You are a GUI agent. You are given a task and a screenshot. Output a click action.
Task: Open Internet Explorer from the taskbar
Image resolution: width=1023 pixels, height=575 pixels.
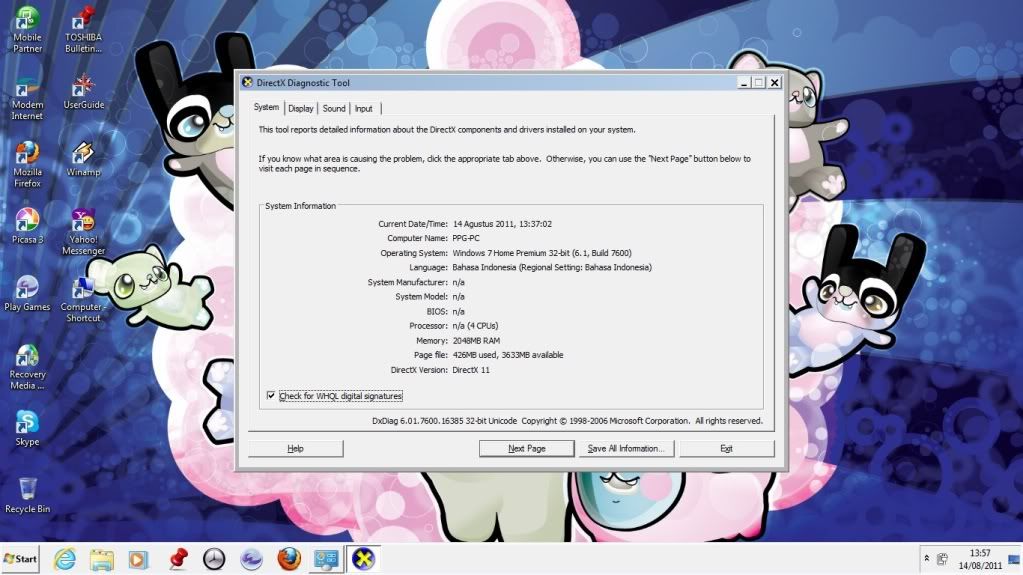coord(65,559)
